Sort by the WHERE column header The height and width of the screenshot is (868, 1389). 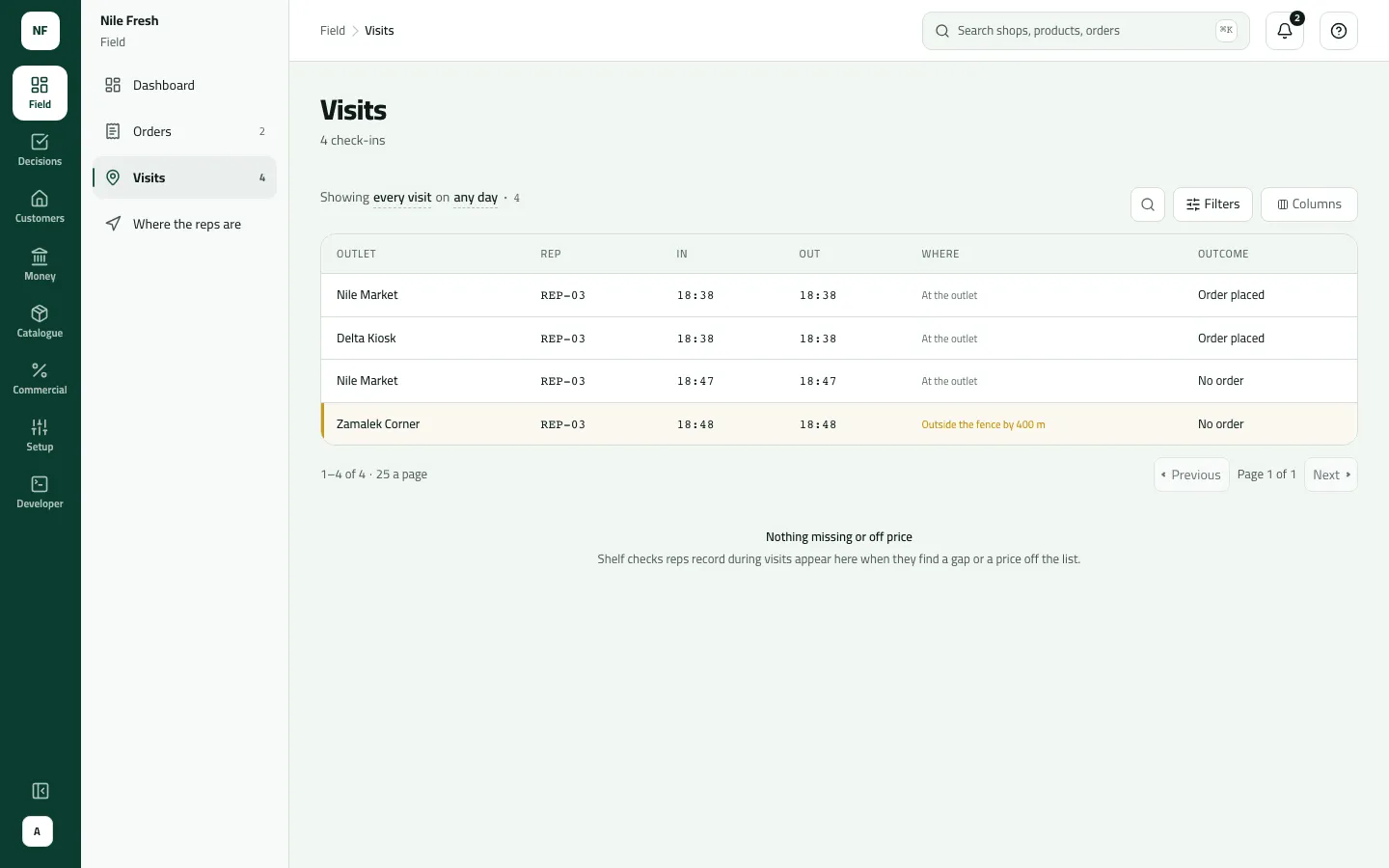[x=940, y=254]
